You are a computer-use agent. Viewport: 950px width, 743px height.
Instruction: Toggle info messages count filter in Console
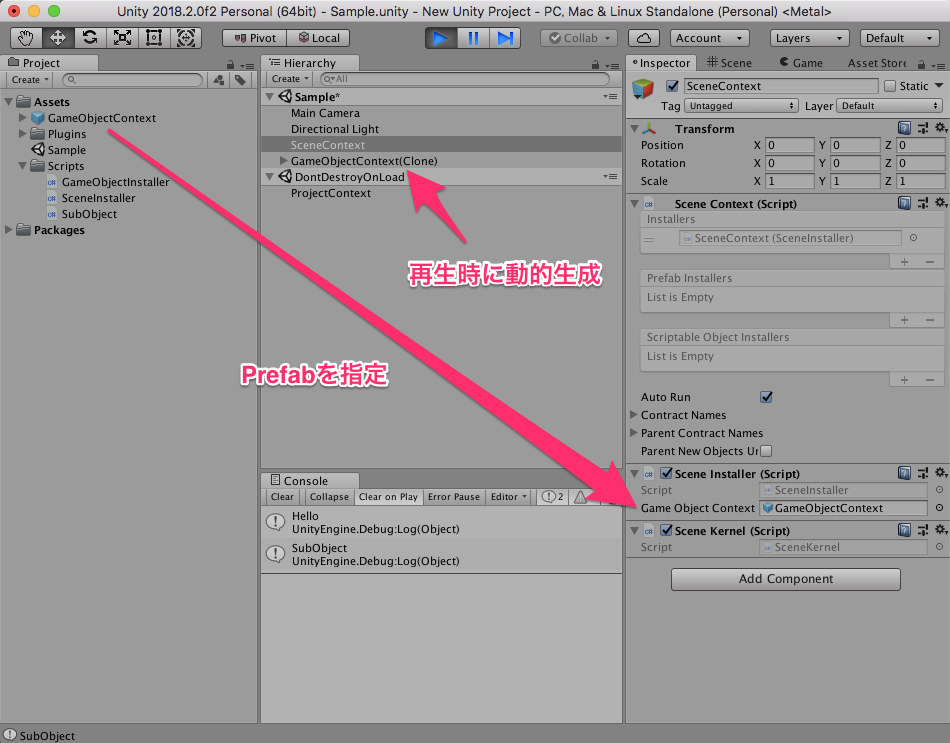[553, 497]
